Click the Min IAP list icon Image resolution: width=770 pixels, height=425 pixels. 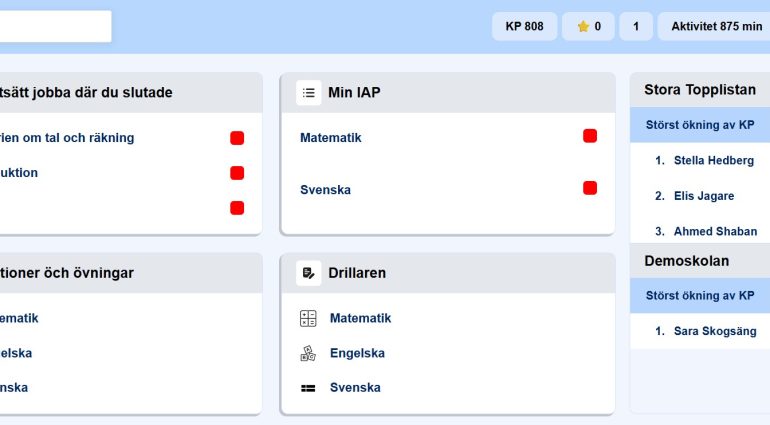308,93
